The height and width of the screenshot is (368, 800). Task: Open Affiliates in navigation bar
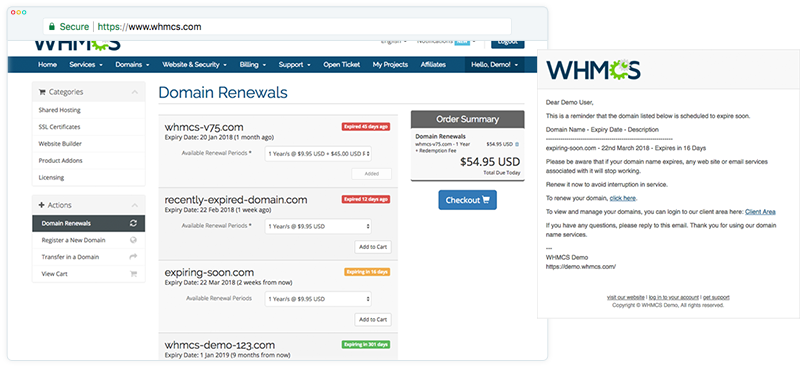[433, 65]
